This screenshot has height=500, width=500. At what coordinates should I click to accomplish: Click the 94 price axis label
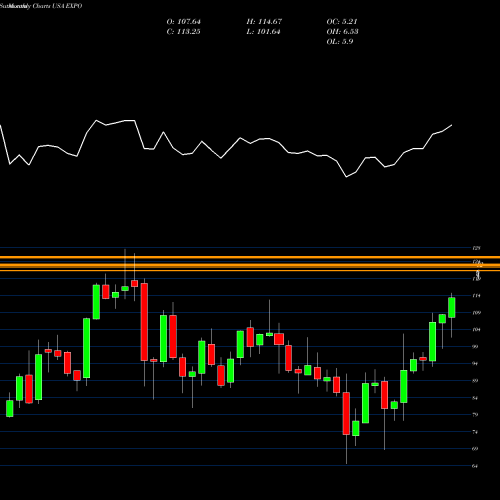point(475,364)
